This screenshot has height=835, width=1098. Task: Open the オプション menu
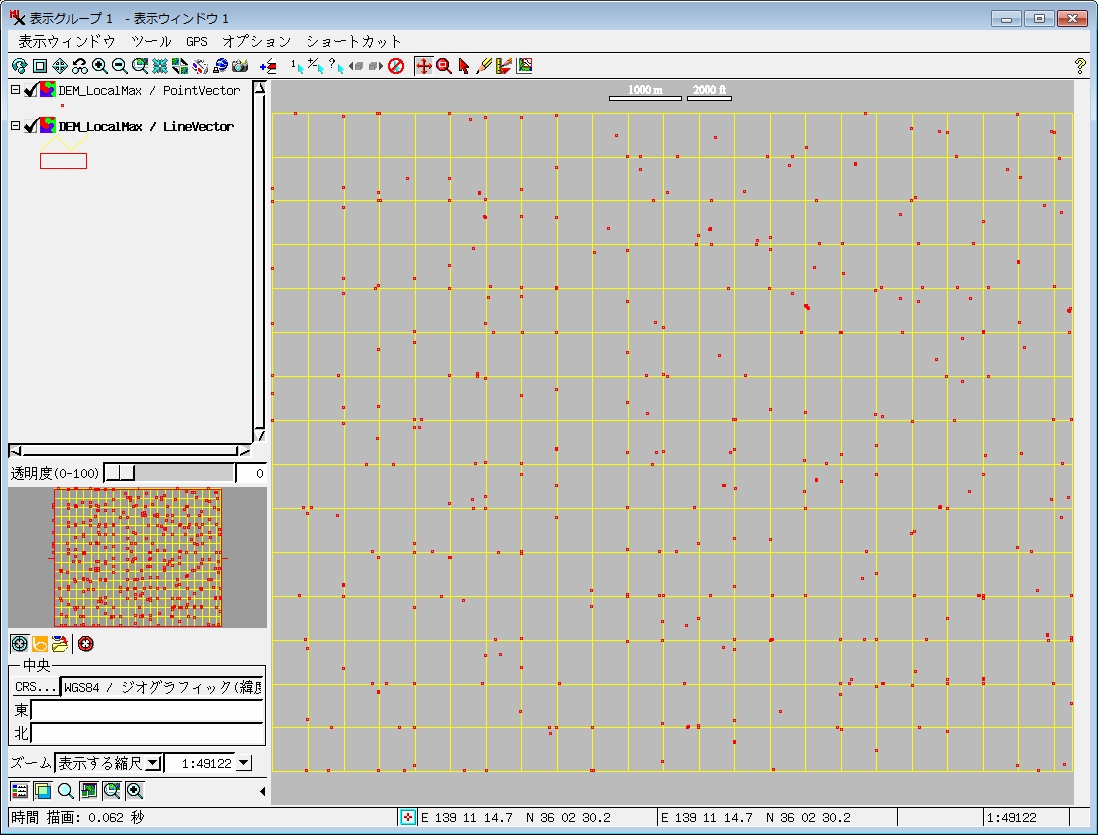pyautogui.click(x=256, y=41)
